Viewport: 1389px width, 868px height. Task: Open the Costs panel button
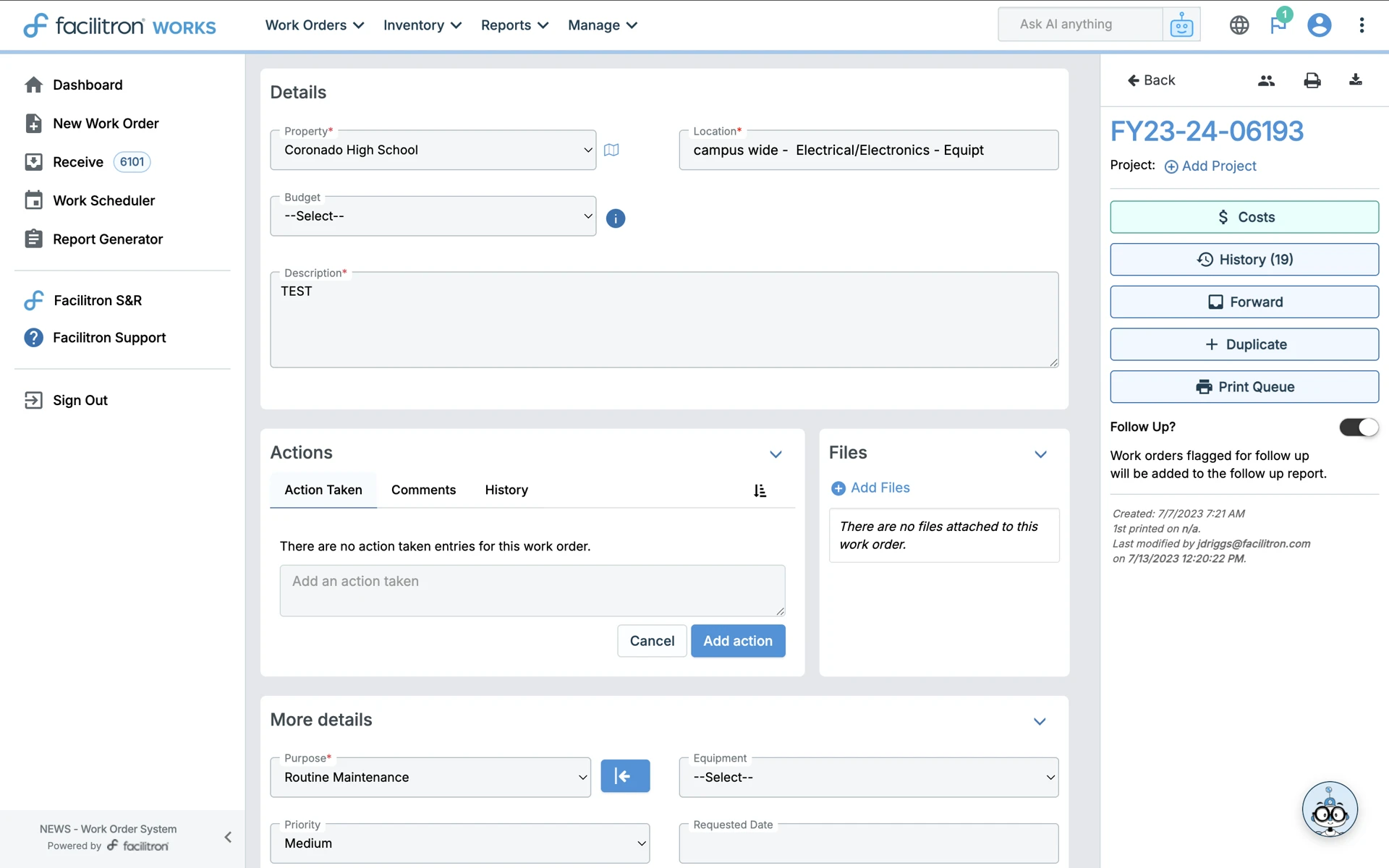pos(1244,217)
